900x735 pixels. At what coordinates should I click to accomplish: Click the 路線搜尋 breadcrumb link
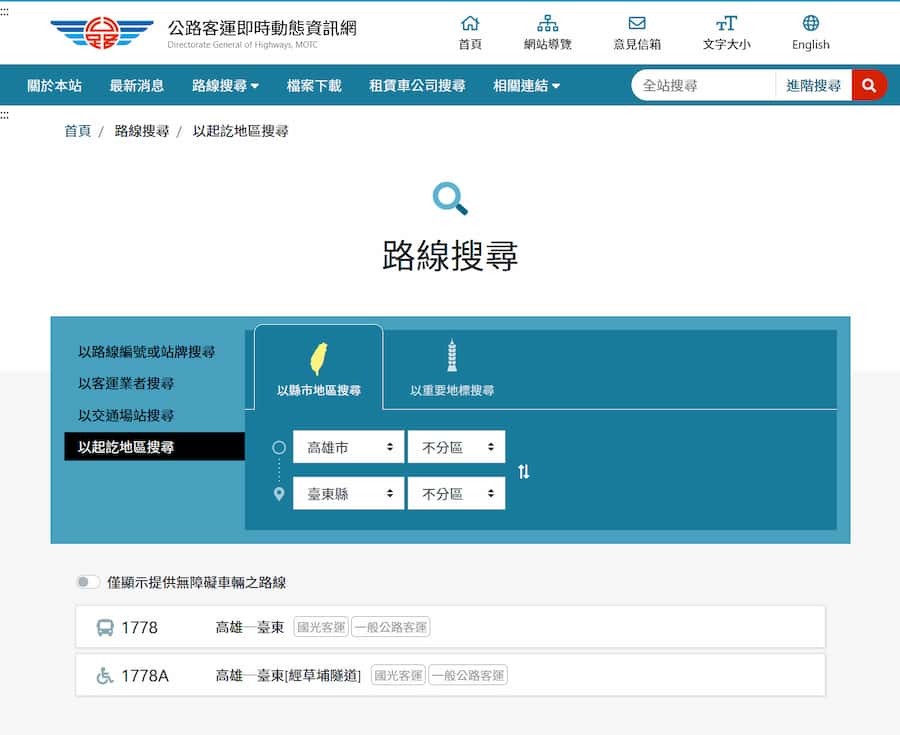coord(142,131)
